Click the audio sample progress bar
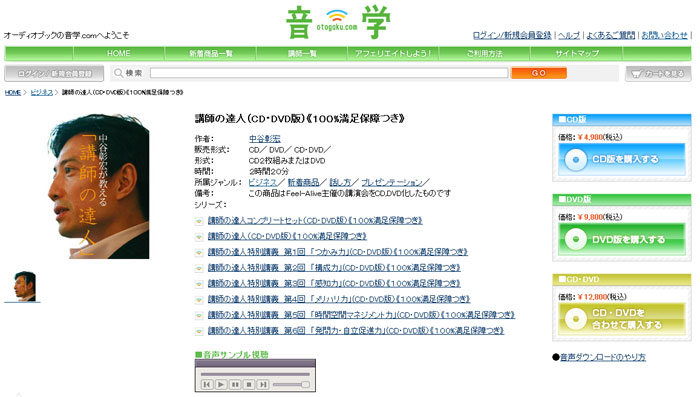This screenshot has width=700, height=397. tap(255, 374)
